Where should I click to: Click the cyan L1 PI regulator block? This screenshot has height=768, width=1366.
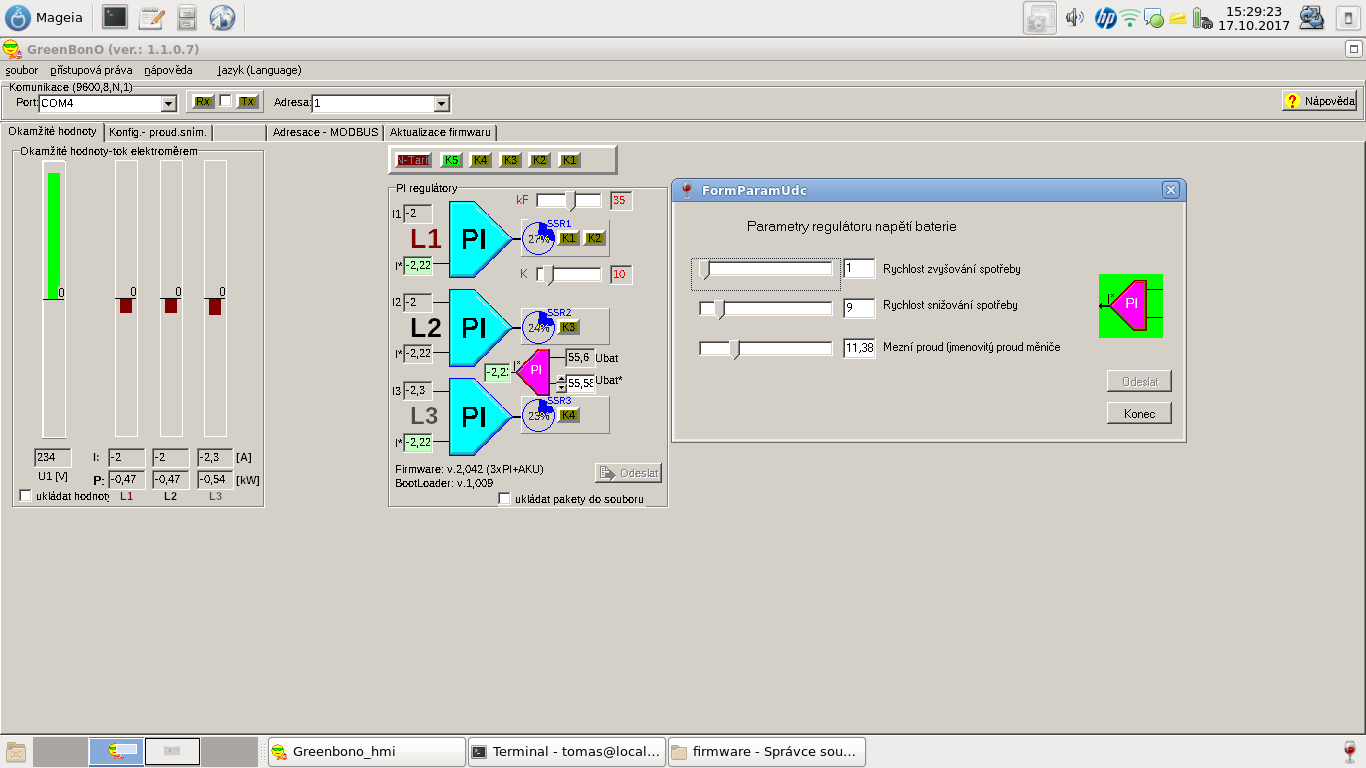click(x=474, y=239)
